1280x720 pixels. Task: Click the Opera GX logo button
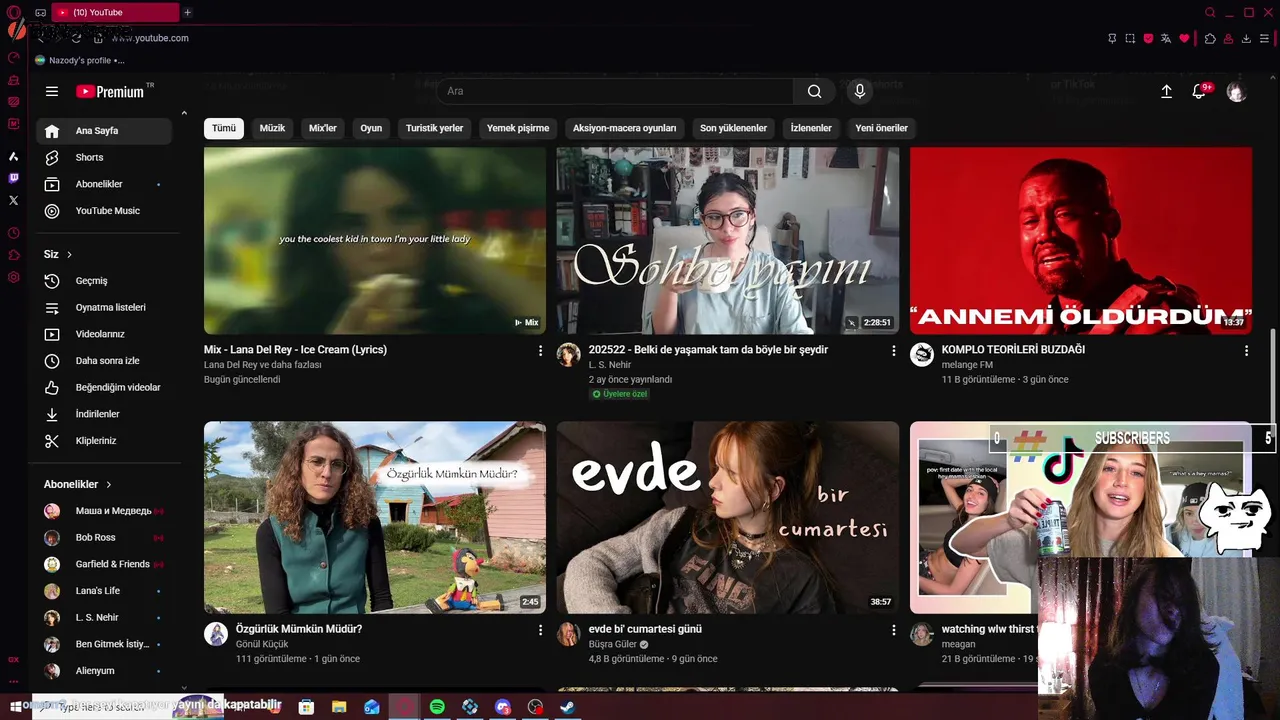pos(14,13)
